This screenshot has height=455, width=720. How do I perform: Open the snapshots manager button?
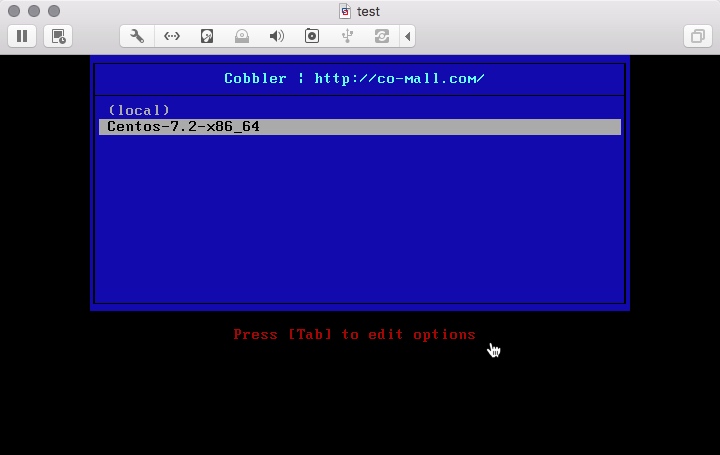[x=58, y=36]
